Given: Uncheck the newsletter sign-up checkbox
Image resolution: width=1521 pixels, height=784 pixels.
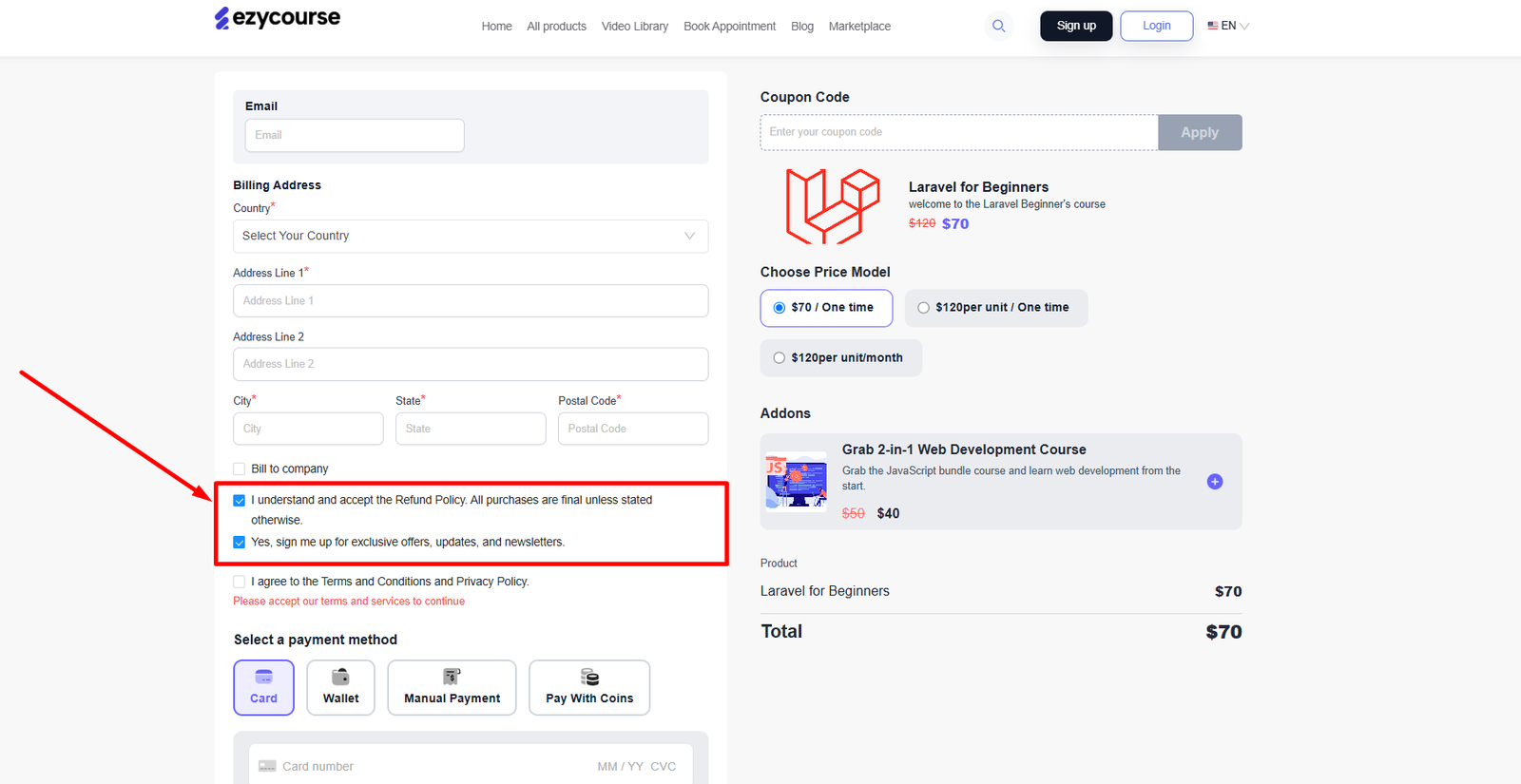Looking at the screenshot, I should click(240, 543).
